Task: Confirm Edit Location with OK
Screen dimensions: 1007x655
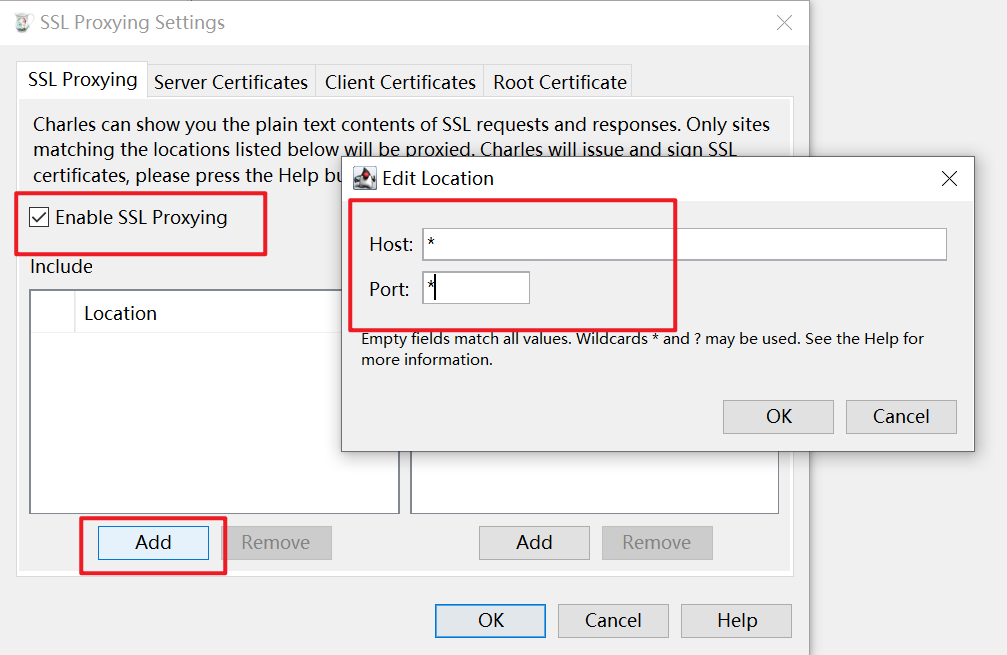Action: point(778,417)
